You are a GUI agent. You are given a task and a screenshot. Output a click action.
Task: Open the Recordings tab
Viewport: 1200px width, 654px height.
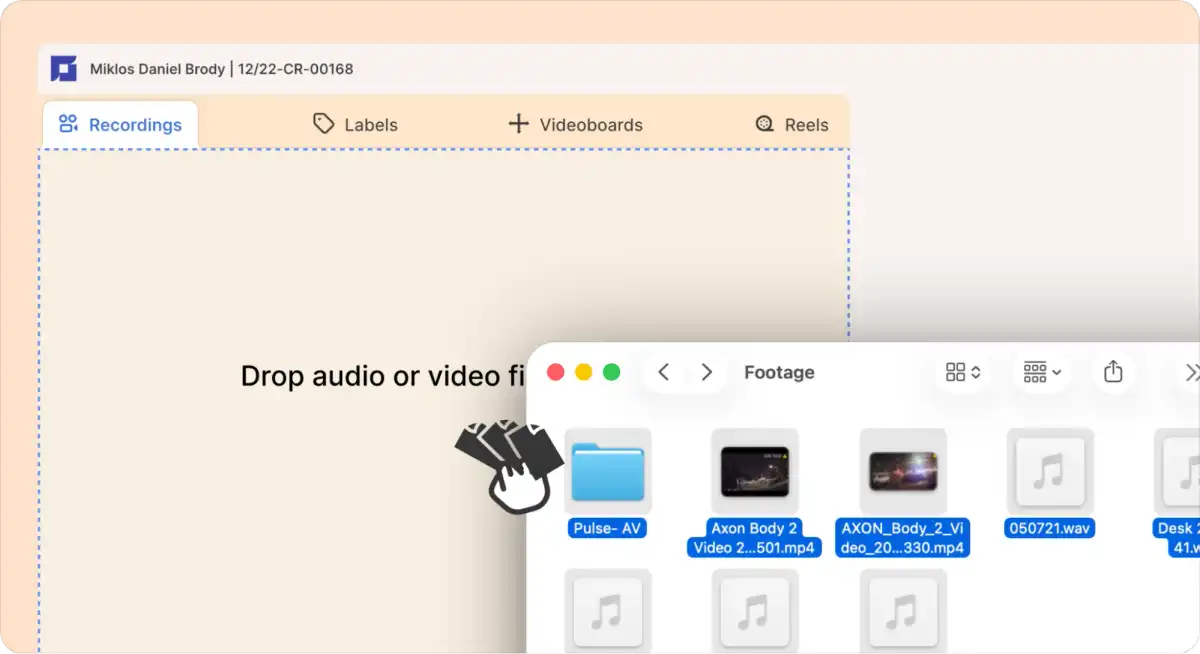[x=120, y=125]
